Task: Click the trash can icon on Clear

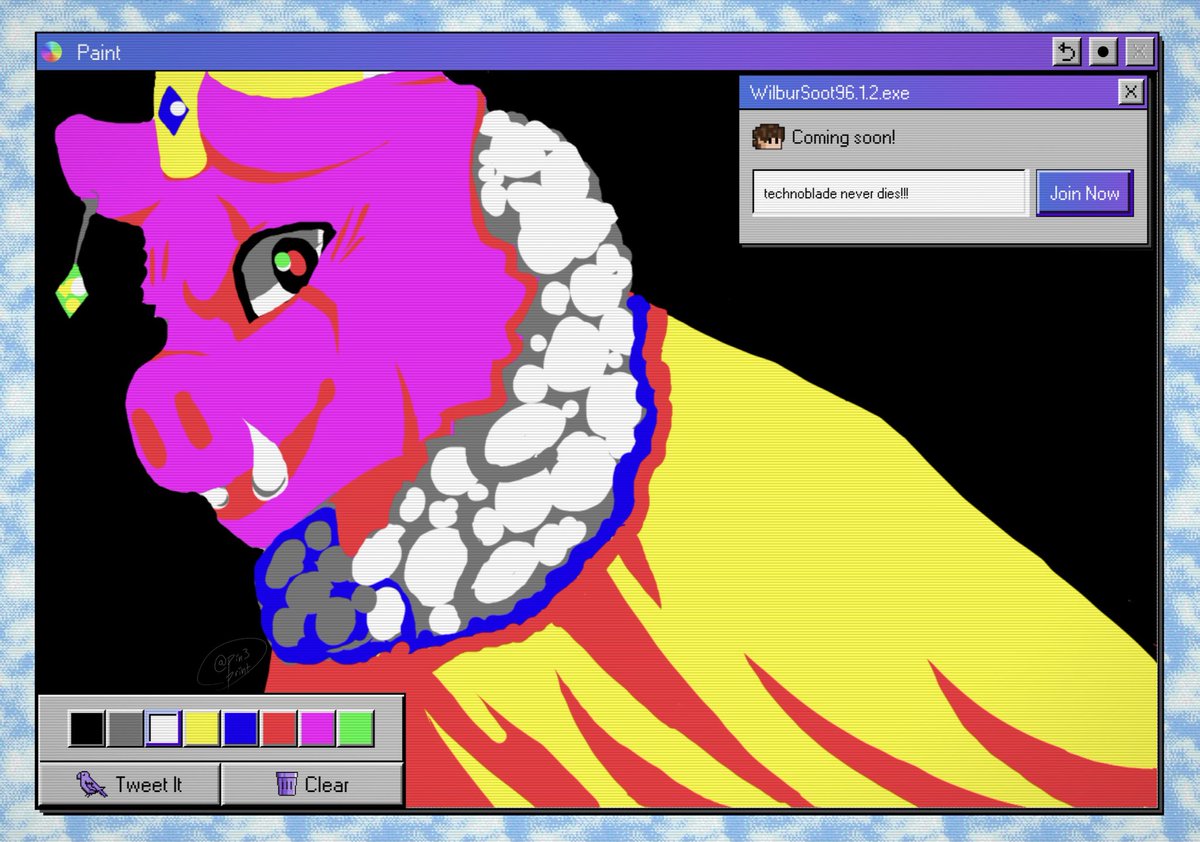Action: (287, 784)
